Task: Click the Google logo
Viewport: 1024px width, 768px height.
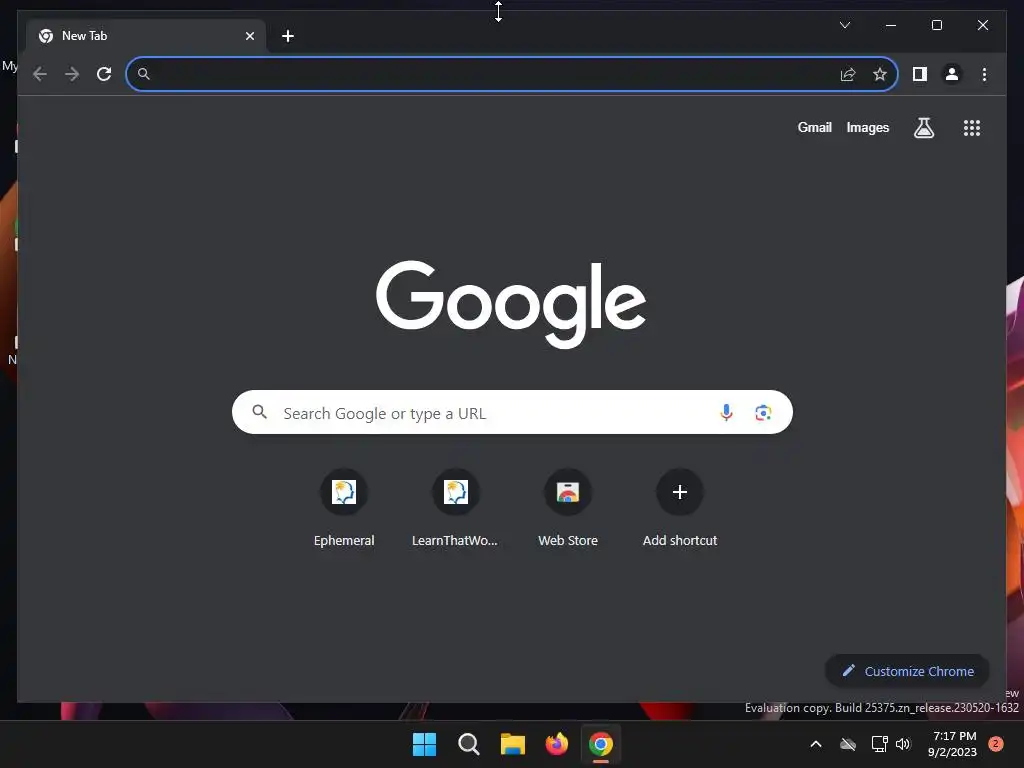Action: click(511, 304)
